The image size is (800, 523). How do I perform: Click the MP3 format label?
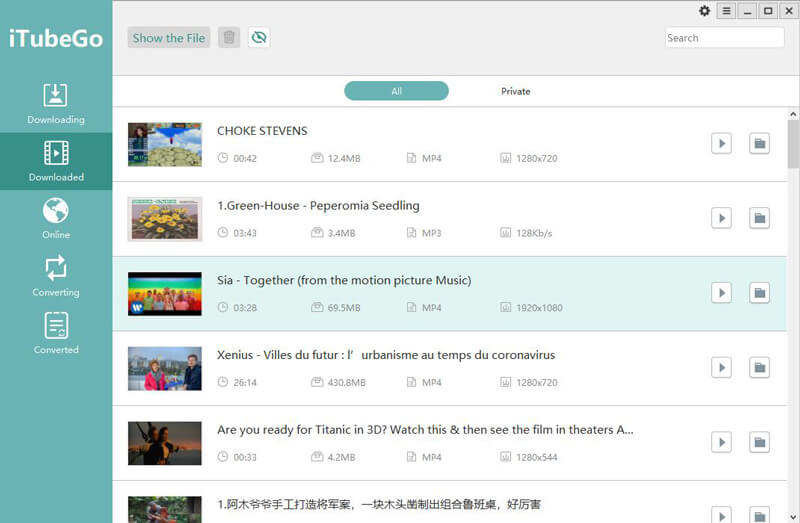click(x=432, y=233)
